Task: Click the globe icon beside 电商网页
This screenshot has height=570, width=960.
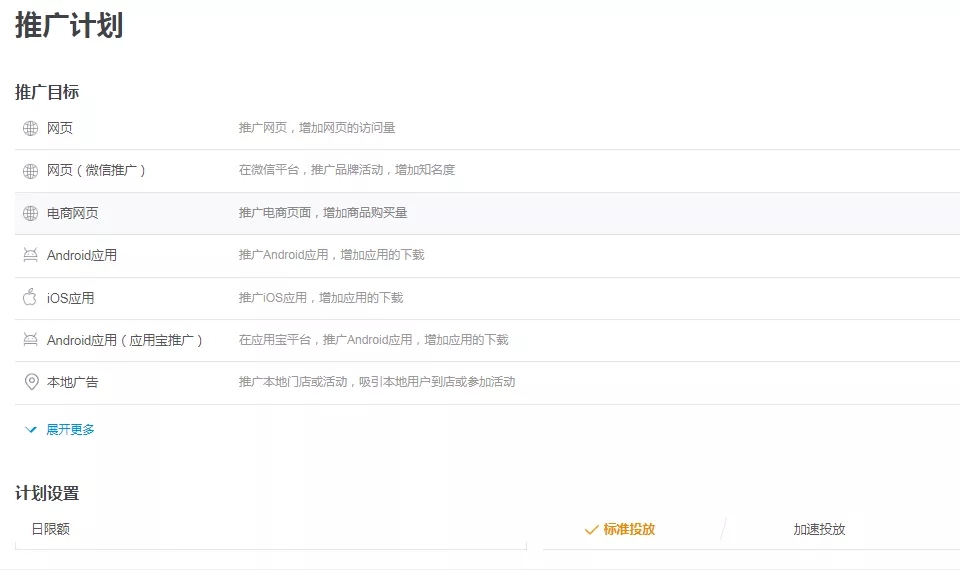Action: click(x=31, y=213)
